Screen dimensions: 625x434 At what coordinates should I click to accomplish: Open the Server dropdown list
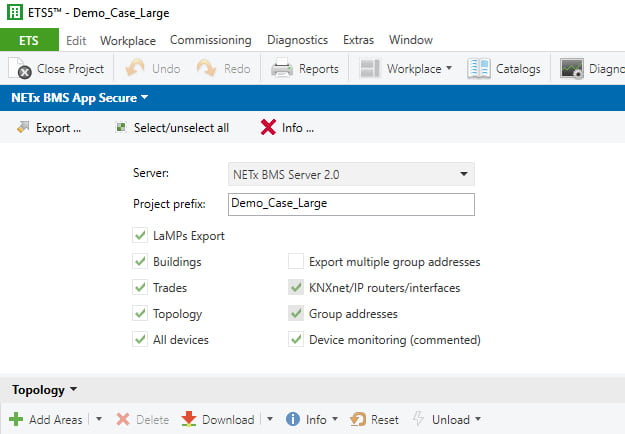pyautogui.click(x=464, y=174)
